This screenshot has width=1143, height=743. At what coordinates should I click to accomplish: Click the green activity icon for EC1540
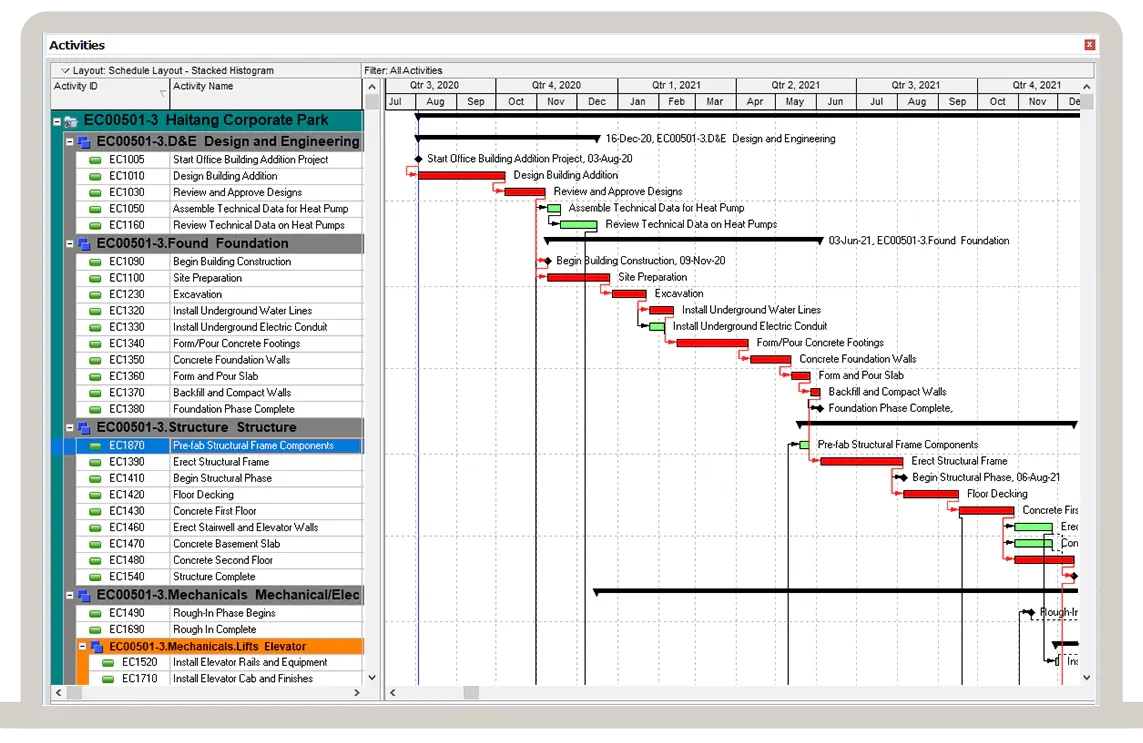(95, 577)
